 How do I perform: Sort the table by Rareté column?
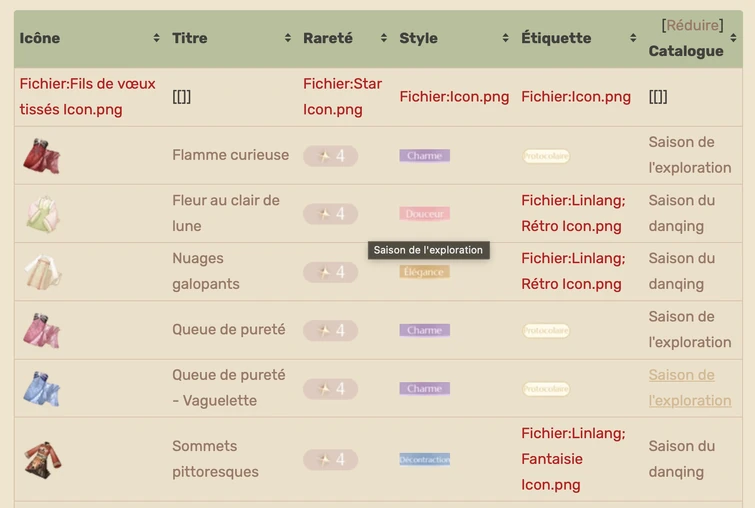pos(383,38)
